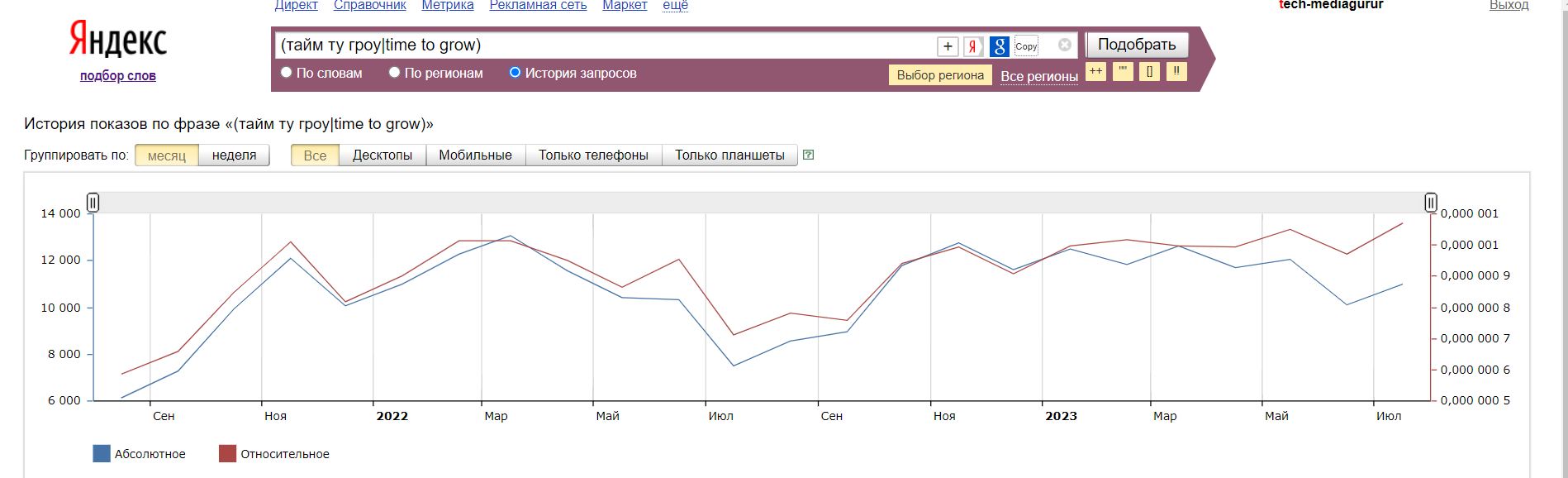The width and height of the screenshot is (1568, 478).
Task: Click the quotes operator button
Action: pyautogui.click(x=1123, y=72)
